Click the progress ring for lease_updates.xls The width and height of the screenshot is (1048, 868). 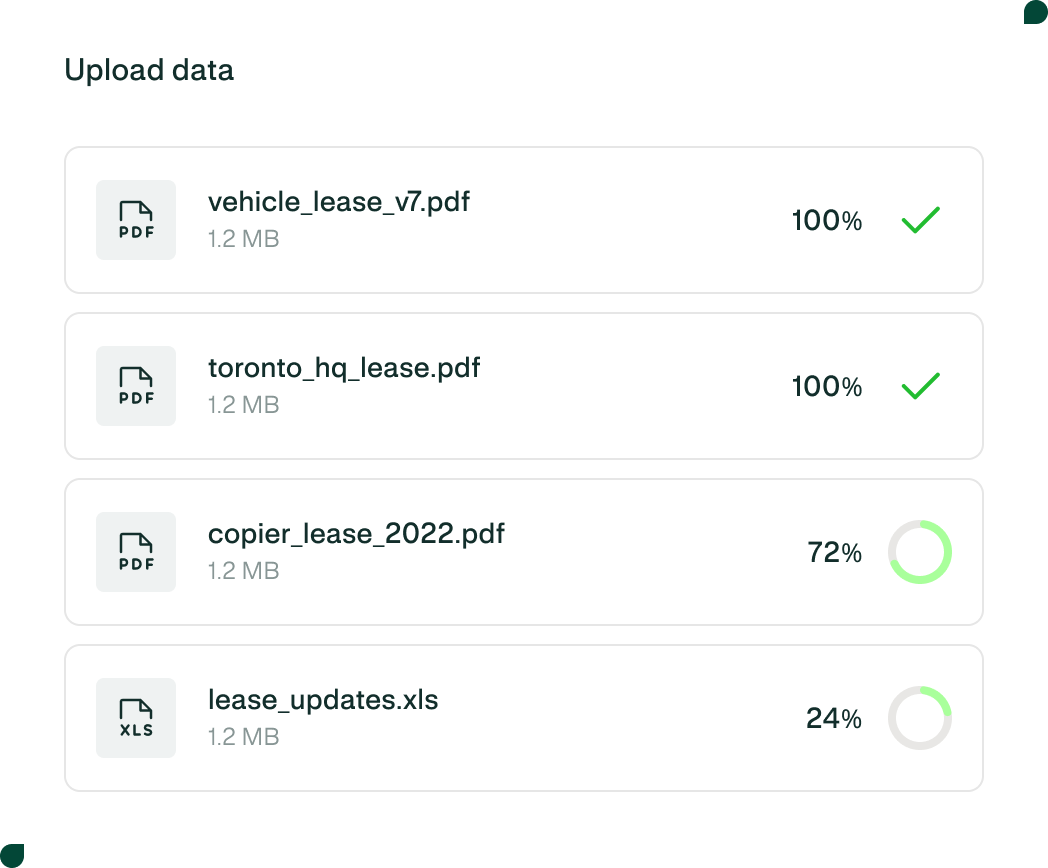tap(920, 718)
